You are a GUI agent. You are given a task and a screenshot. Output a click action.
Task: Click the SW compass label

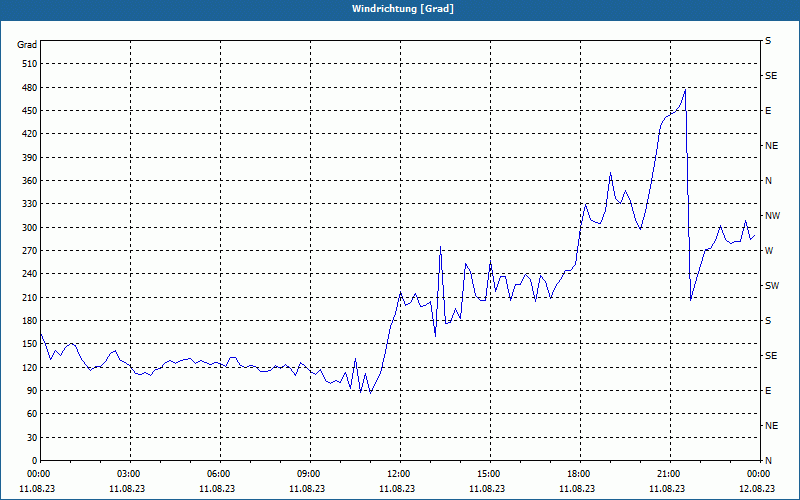772,286
